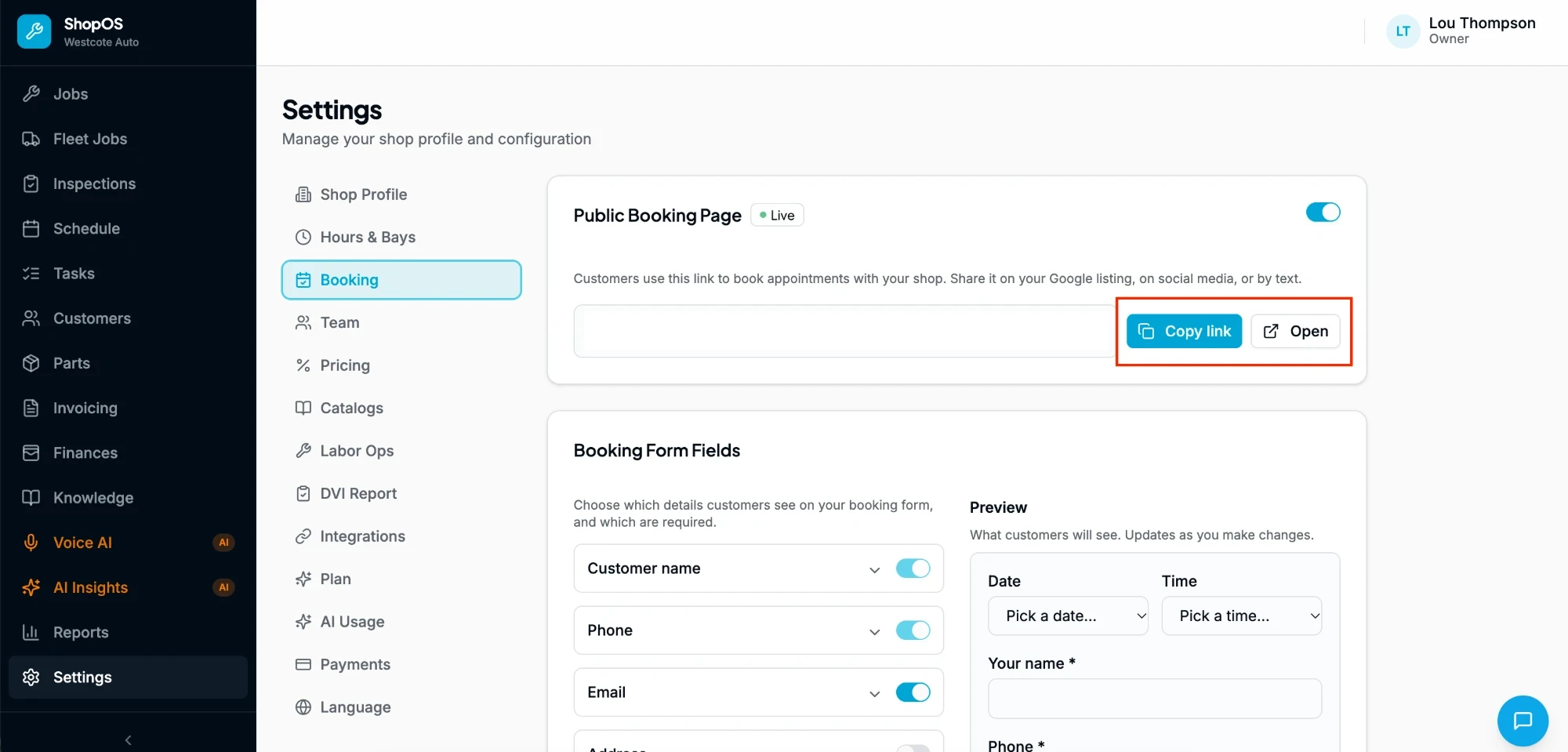Toggle the Customer name field switch
Screen dimensions: 1568x752
pyautogui.click(x=913, y=569)
